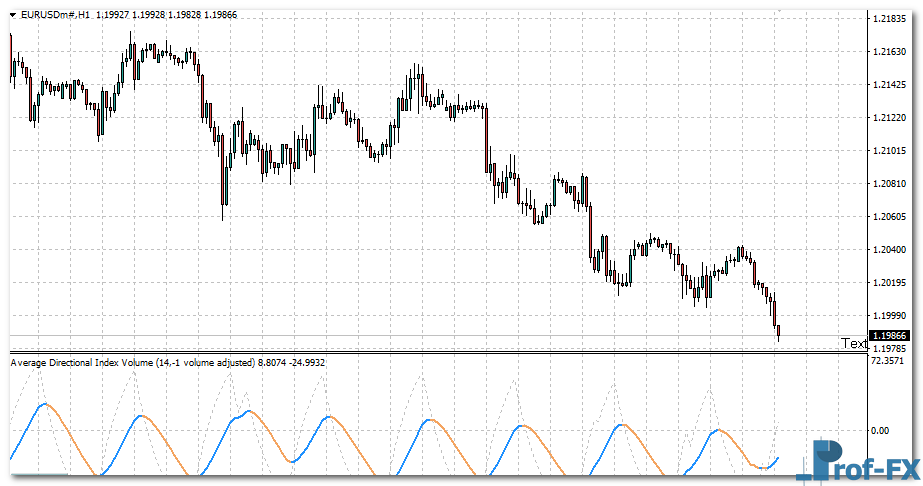Screen dimensions: 923x486
Task: Select the Text label object on chart
Action: click(x=853, y=343)
